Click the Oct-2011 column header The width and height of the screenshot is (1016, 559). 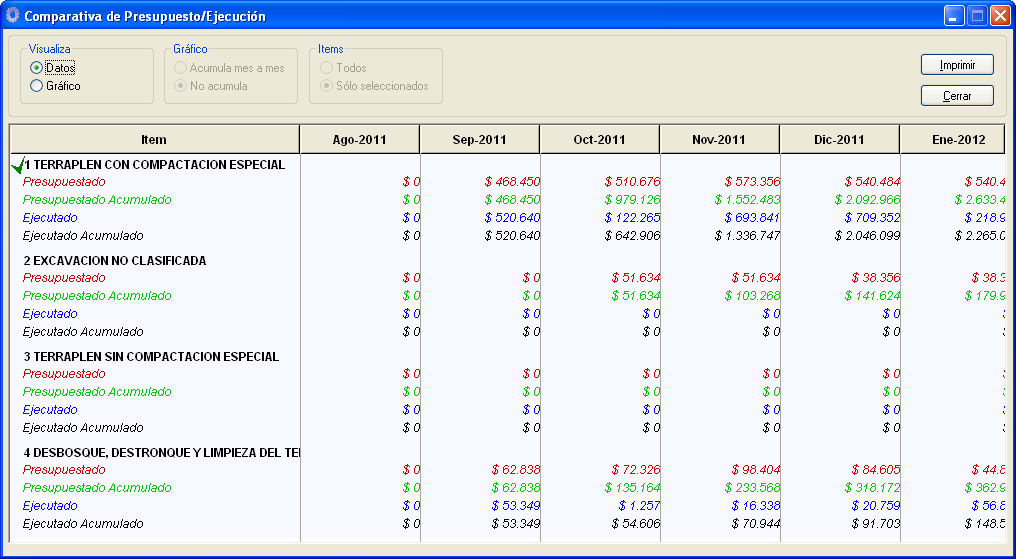[x=599, y=140]
